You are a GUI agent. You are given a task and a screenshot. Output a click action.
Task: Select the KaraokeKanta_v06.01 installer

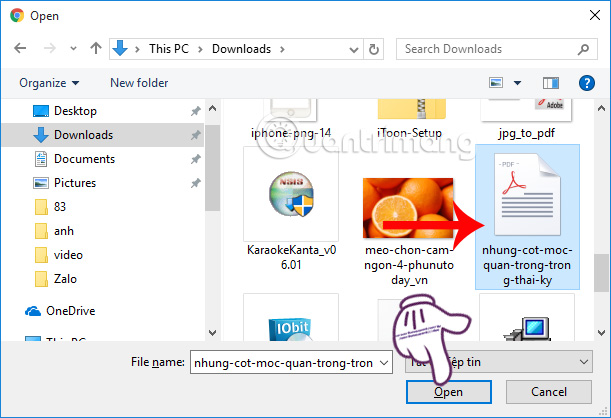[x=291, y=210]
